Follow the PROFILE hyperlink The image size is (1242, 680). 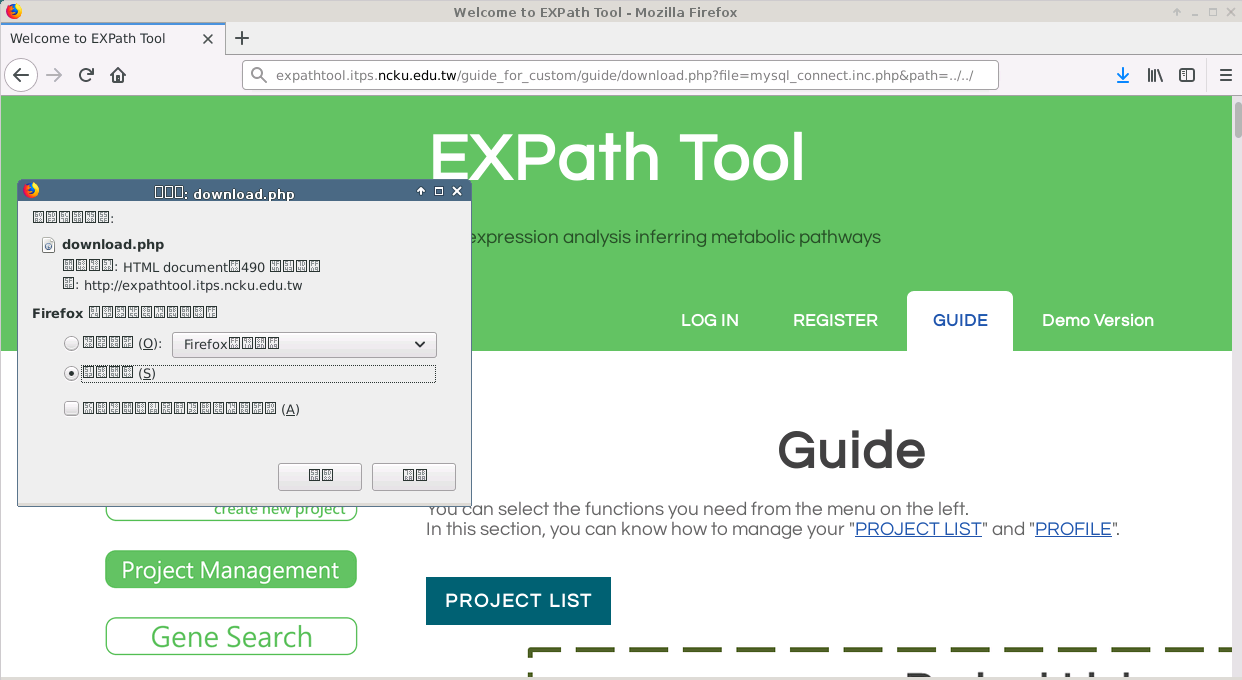(1073, 529)
